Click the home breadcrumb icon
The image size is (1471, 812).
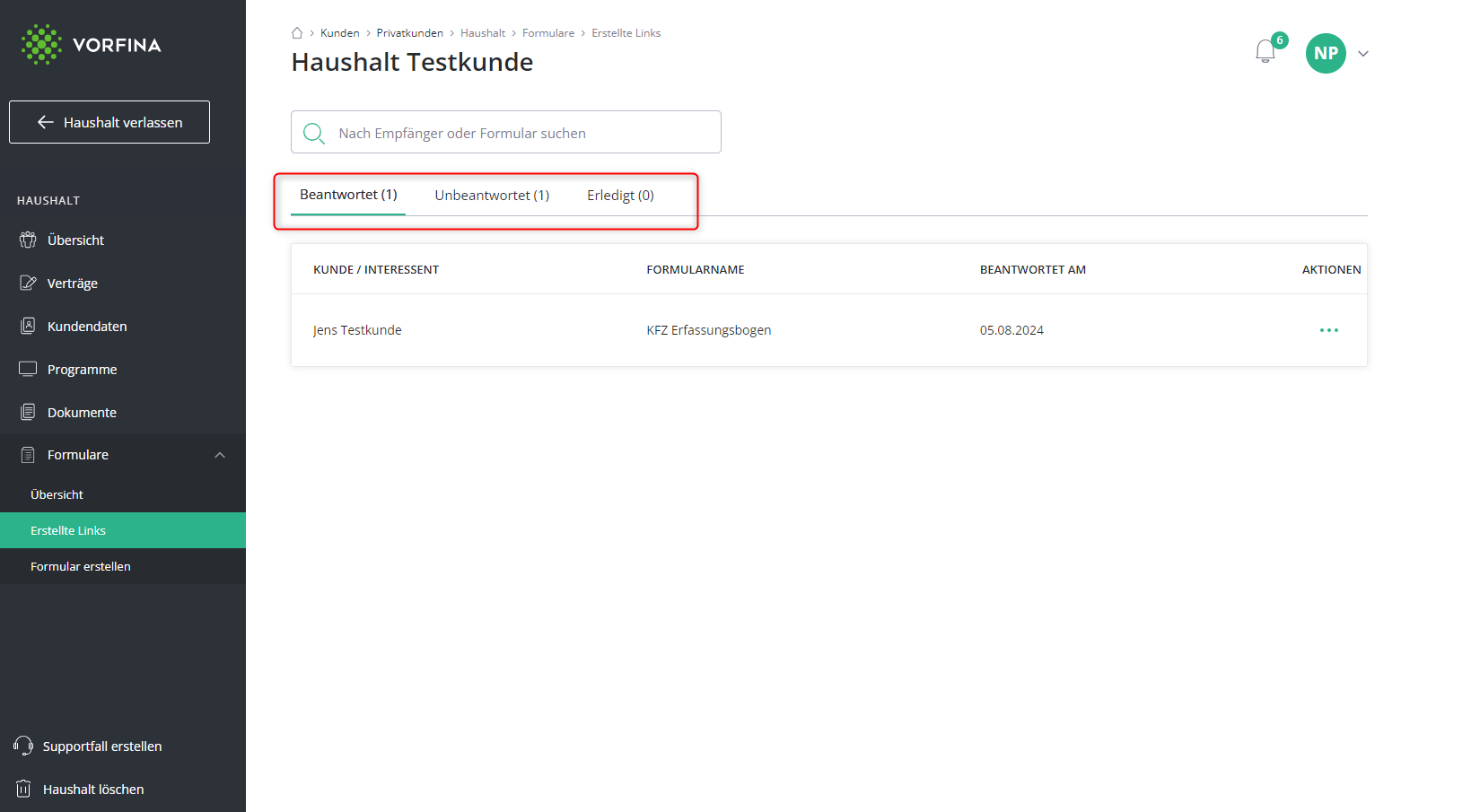[x=297, y=33]
